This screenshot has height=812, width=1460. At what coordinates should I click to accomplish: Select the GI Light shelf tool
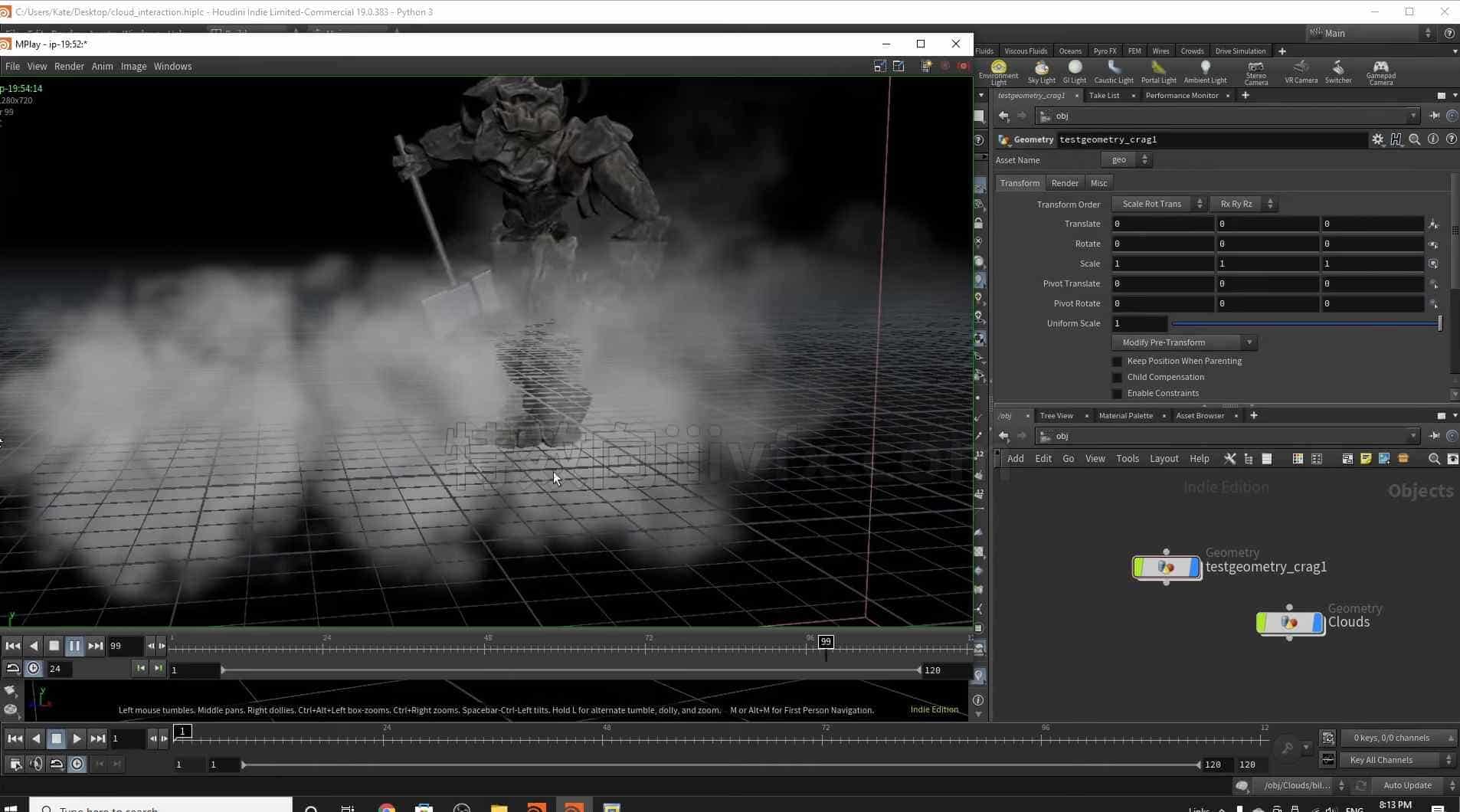[x=1075, y=72]
